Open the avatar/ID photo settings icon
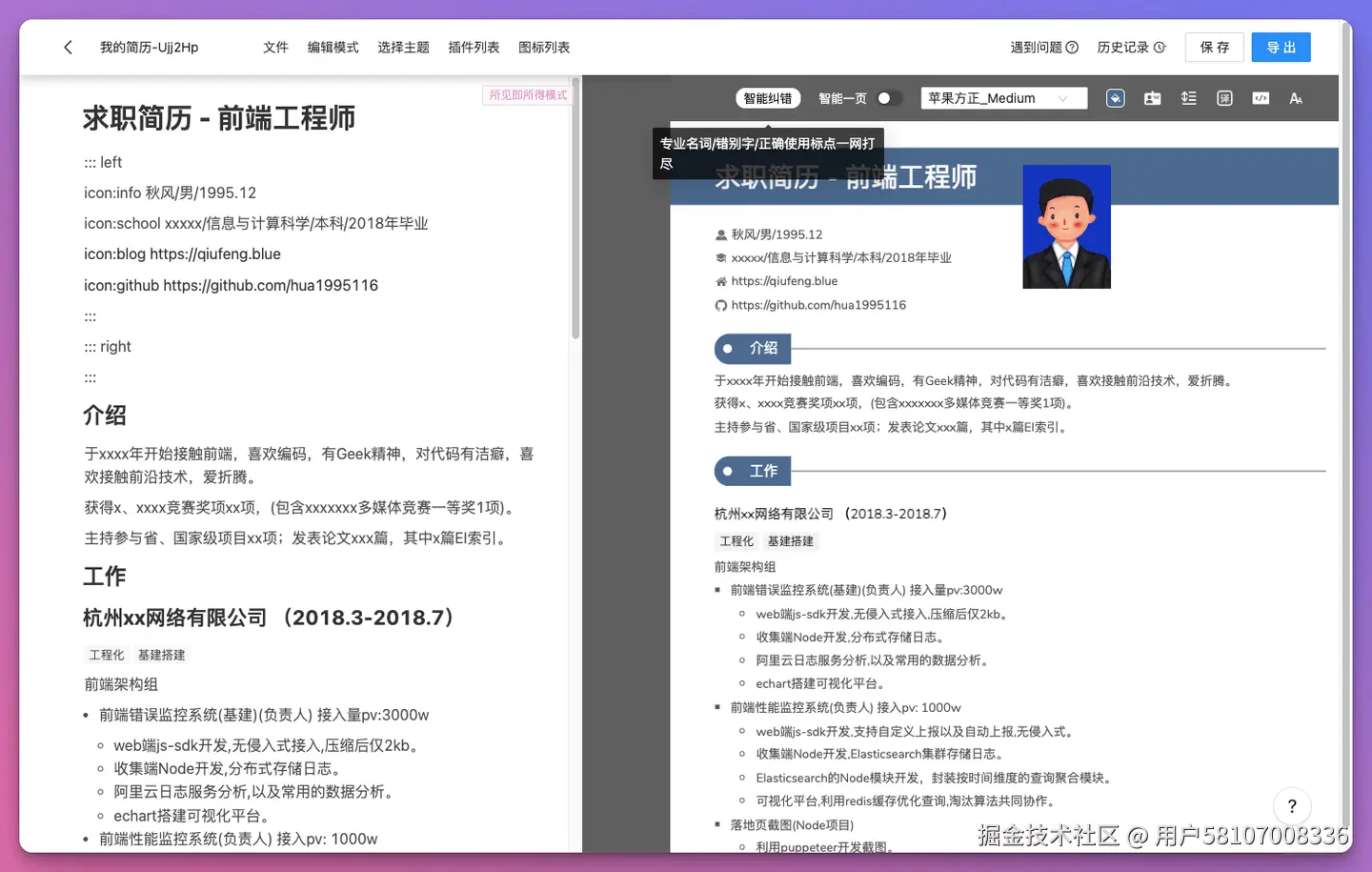Screen dimensions: 1372x872 (x=1152, y=97)
